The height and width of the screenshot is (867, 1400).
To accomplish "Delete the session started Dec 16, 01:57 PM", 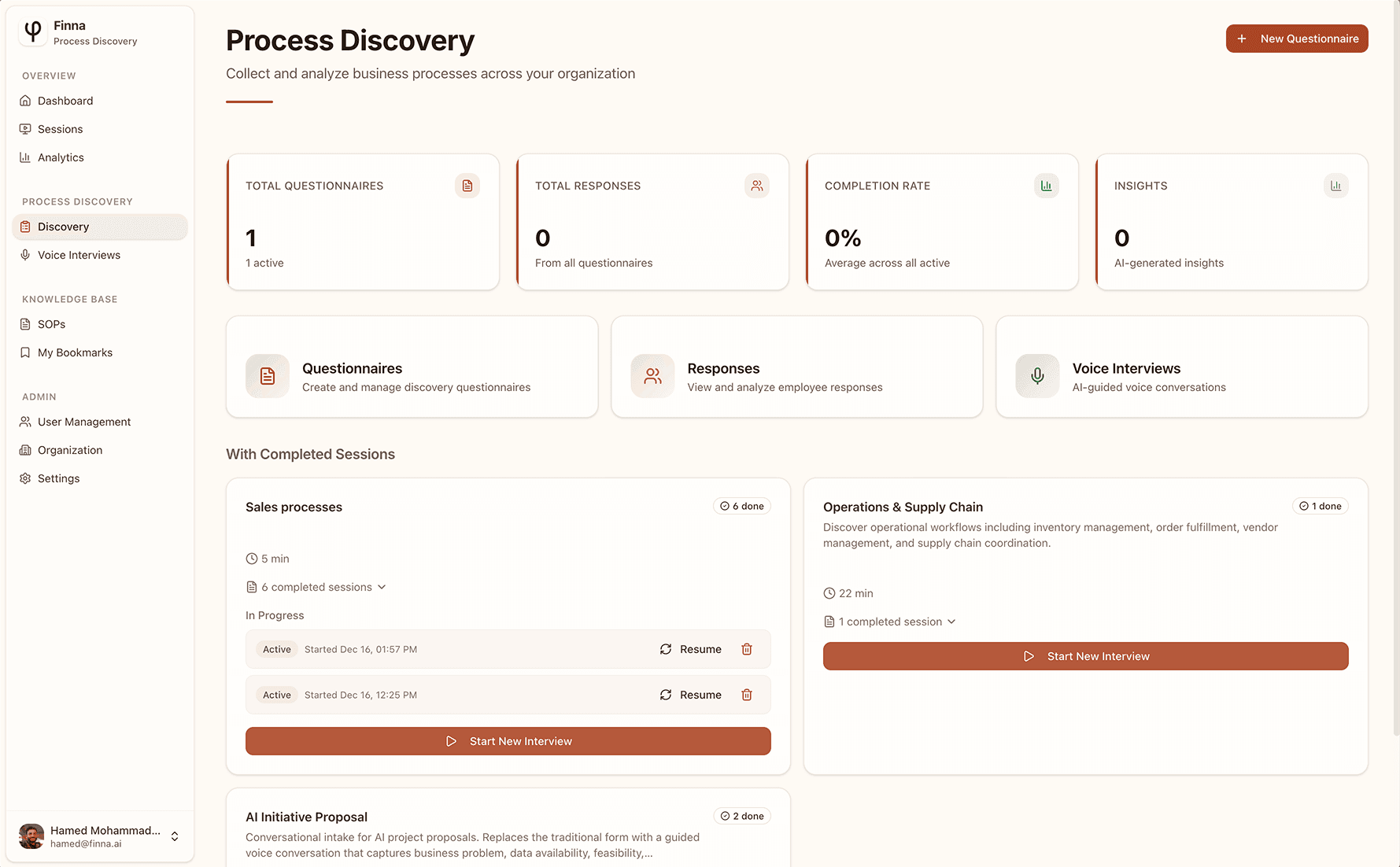I will 746,649.
